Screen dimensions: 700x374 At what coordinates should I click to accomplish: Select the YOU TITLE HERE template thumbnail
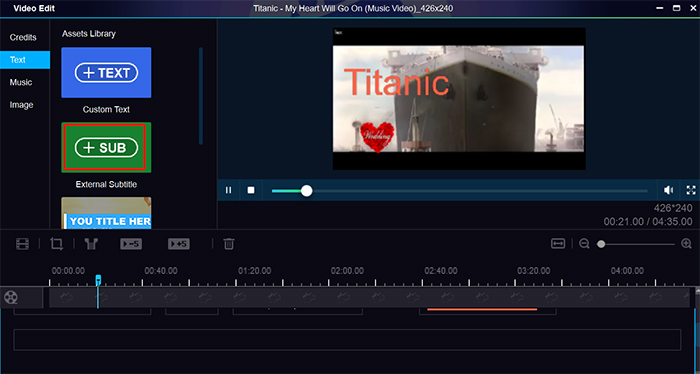pyautogui.click(x=106, y=213)
